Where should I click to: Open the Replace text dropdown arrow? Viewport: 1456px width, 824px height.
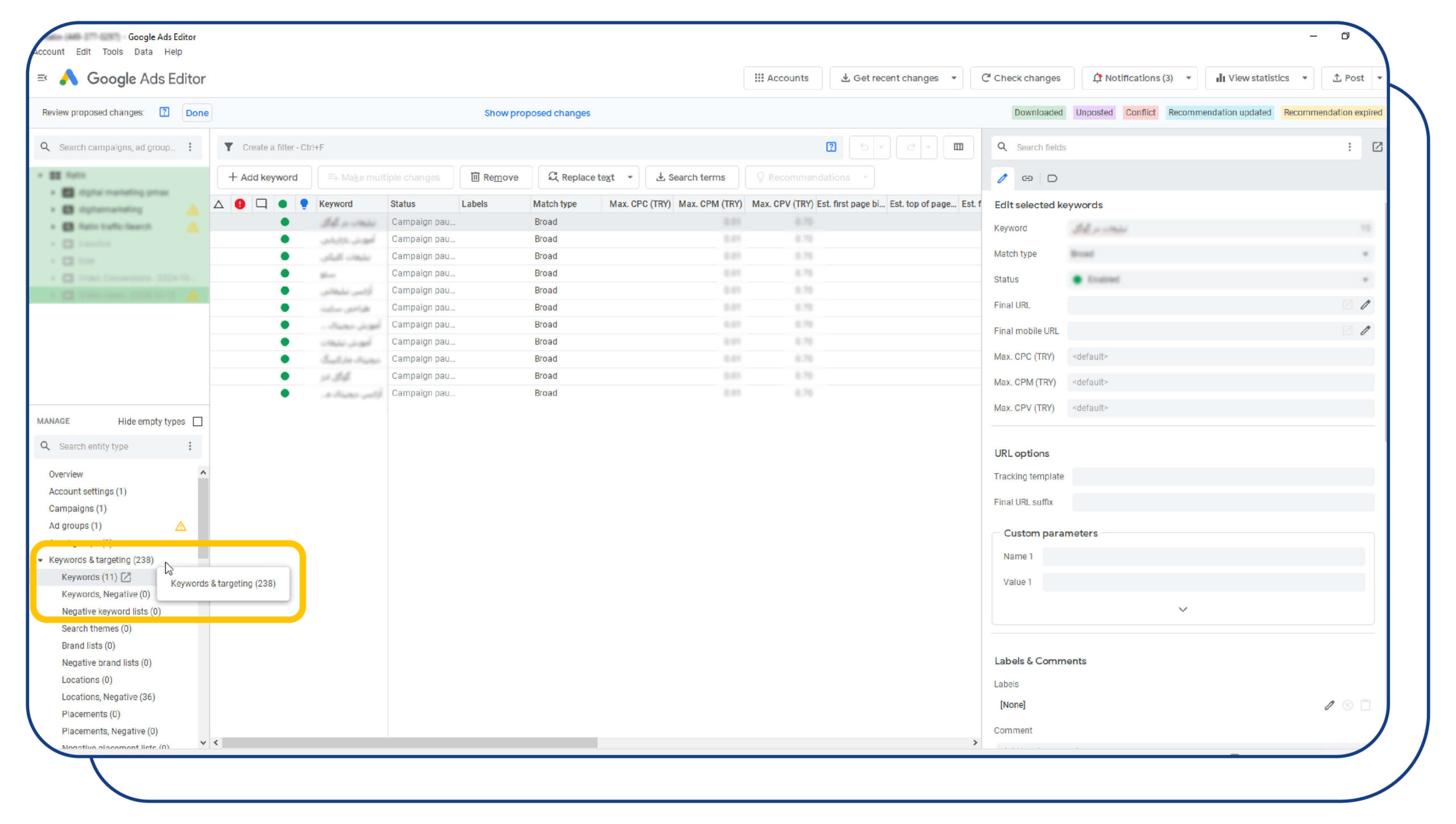630,177
